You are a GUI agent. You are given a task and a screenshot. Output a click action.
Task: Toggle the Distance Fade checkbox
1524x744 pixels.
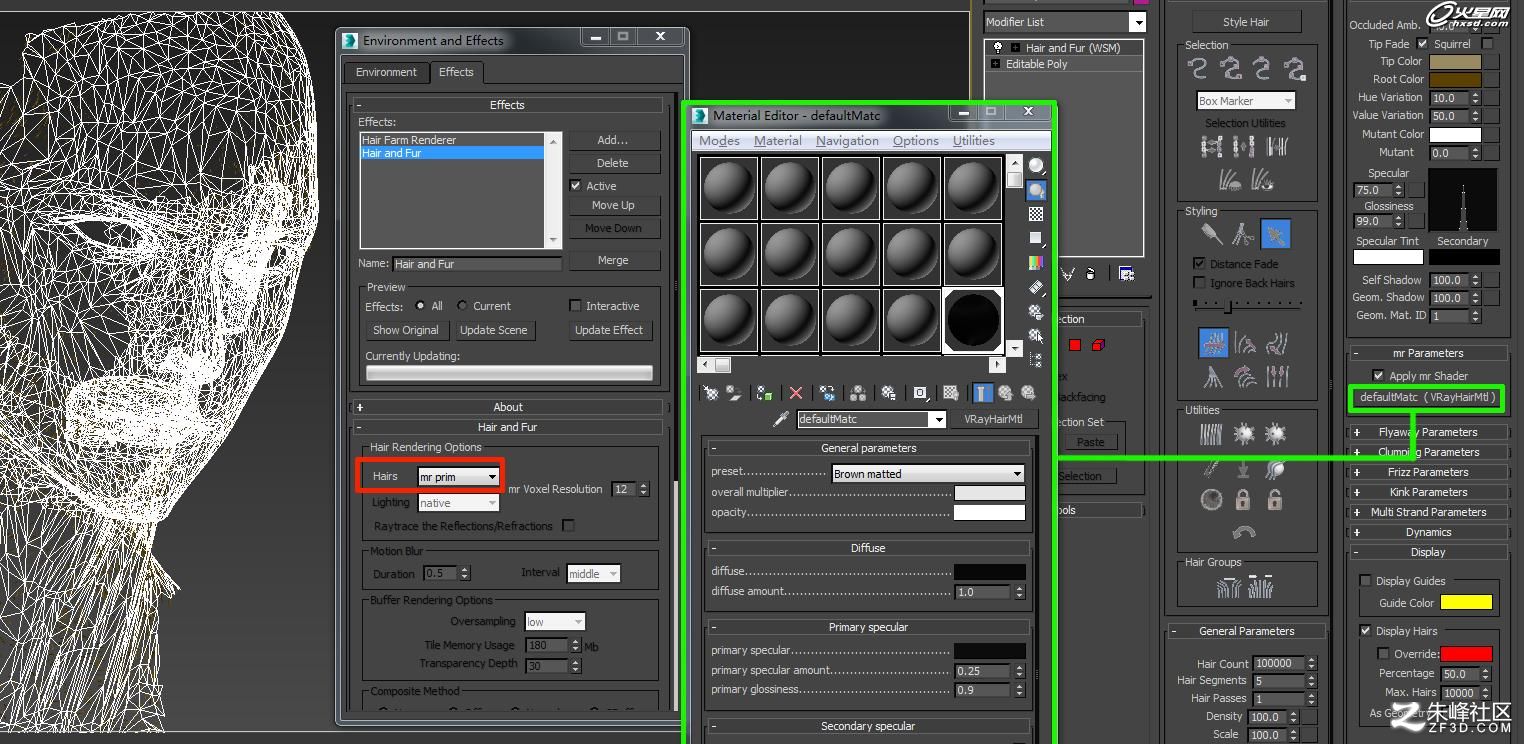(1199, 263)
